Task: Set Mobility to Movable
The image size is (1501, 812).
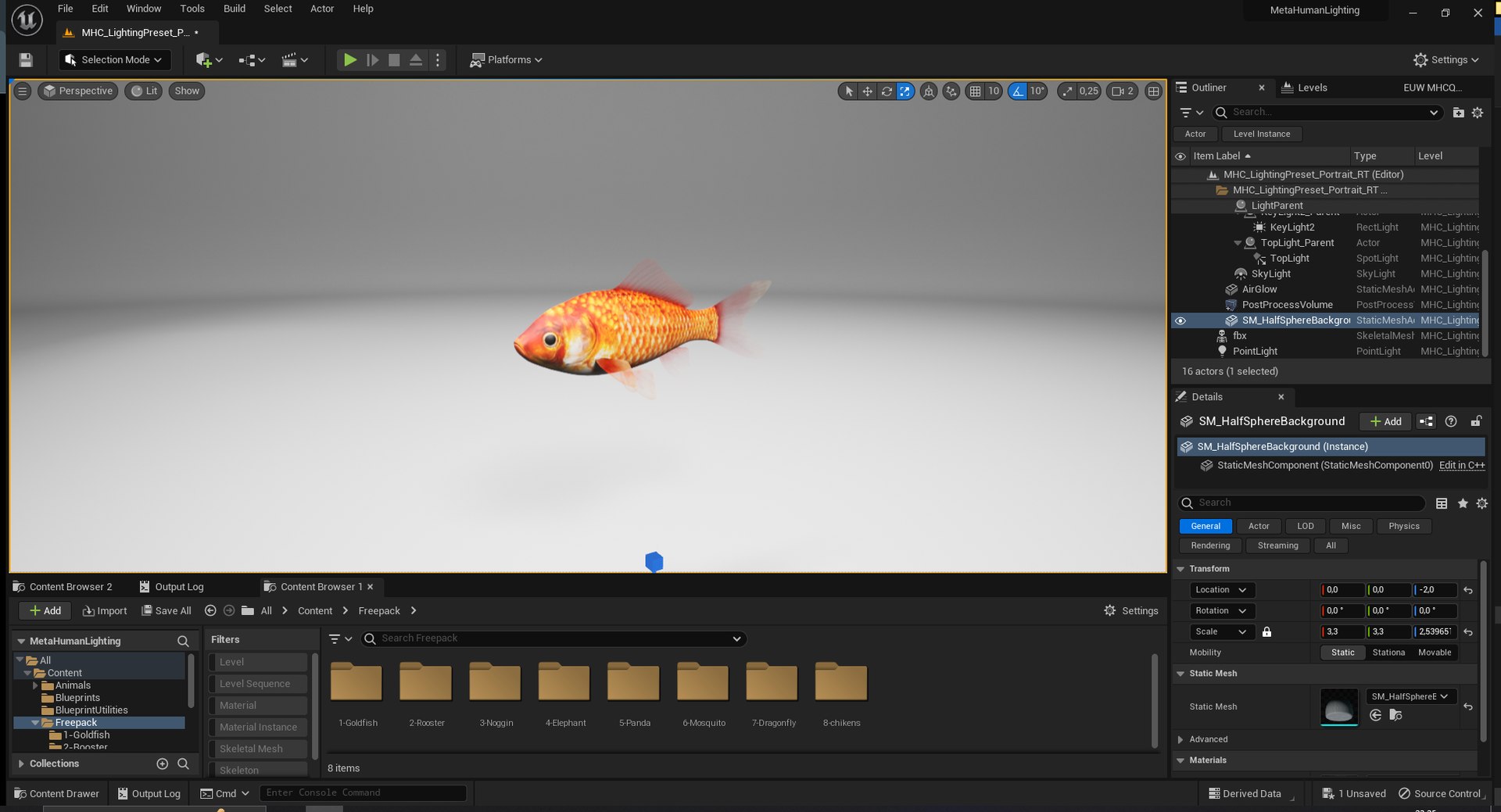Action: (x=1435, y=653)
